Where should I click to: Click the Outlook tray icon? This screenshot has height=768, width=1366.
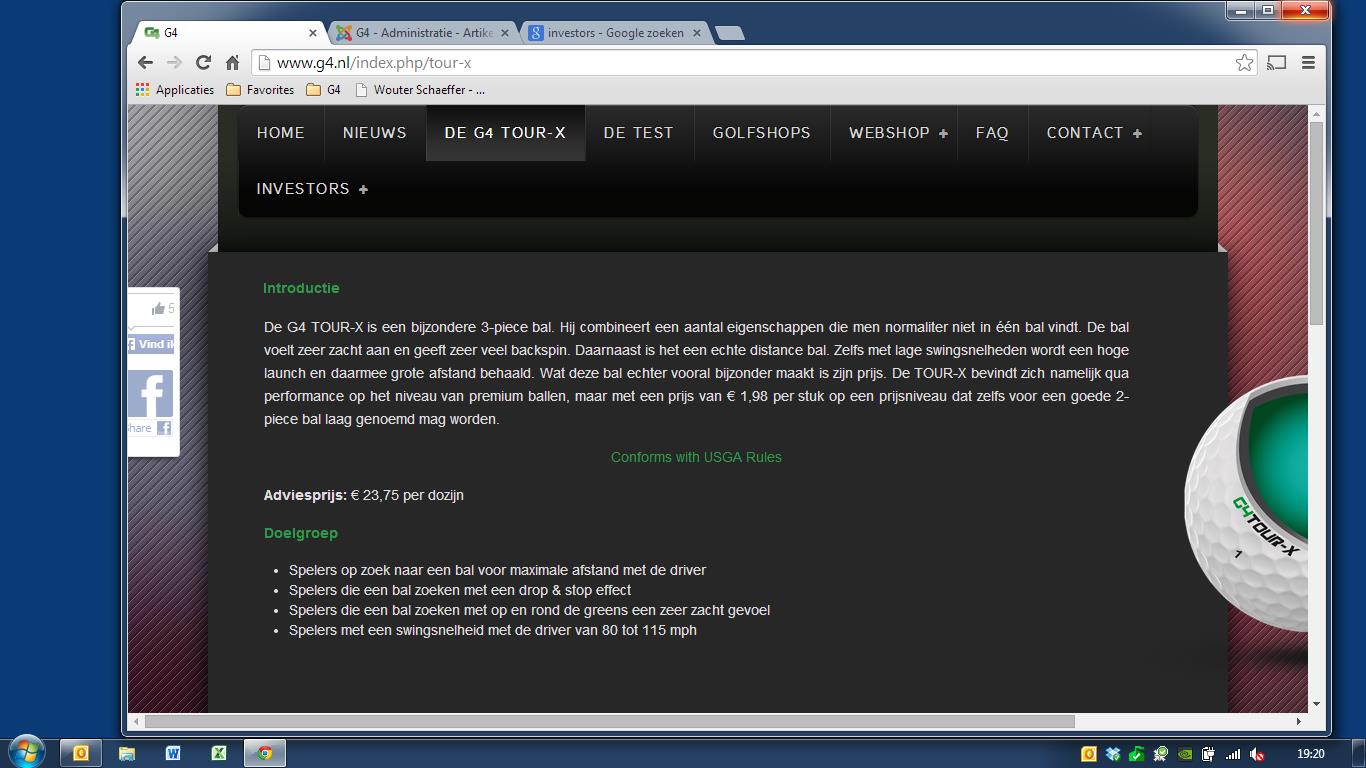click(x=1089, y=754)
